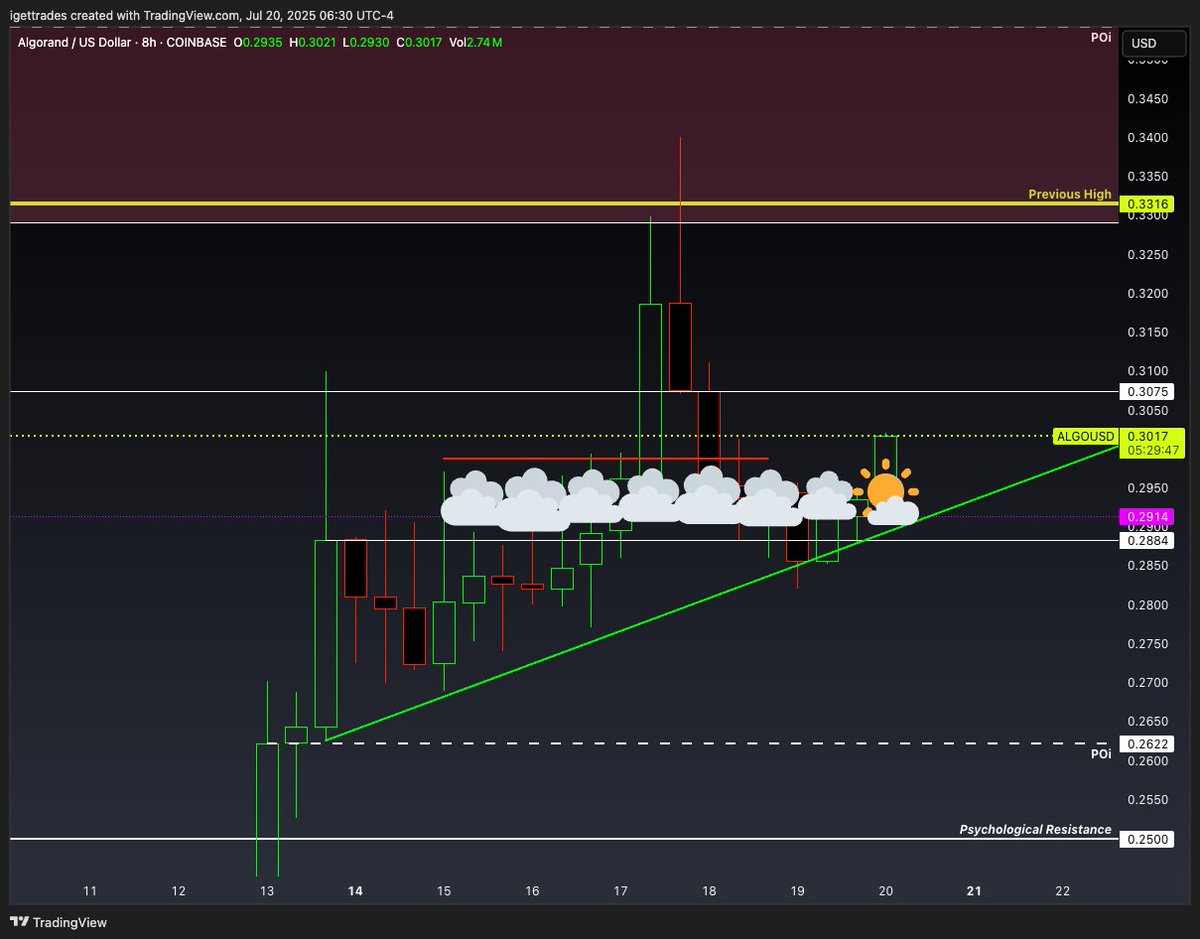
Task: Click the TradingView logo at bottom left
Action: pyautogui.click(x=59, y=922)
